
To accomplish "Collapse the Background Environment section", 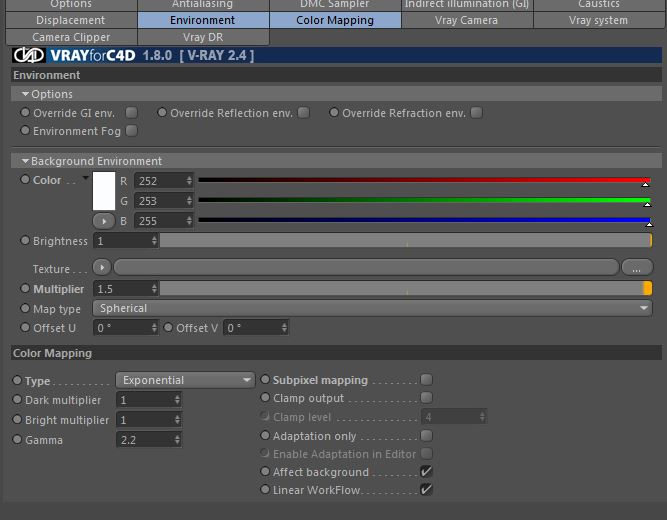I will pos(26,161).
